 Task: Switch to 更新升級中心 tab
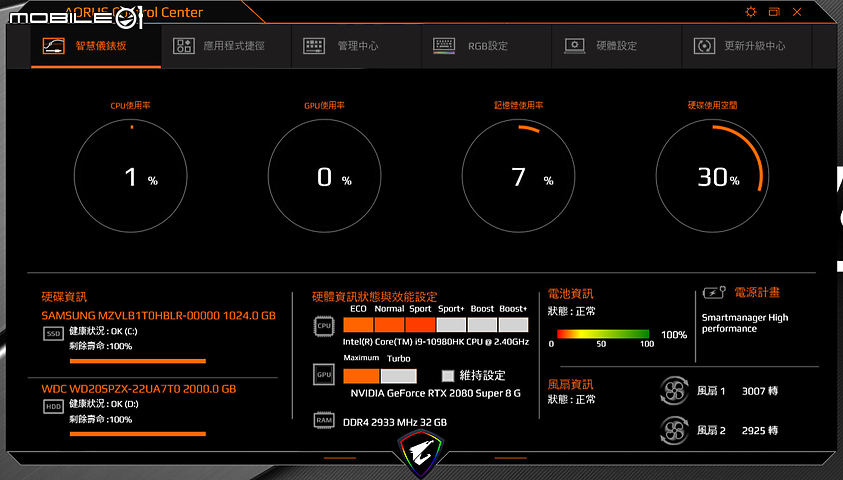[747, 46]
